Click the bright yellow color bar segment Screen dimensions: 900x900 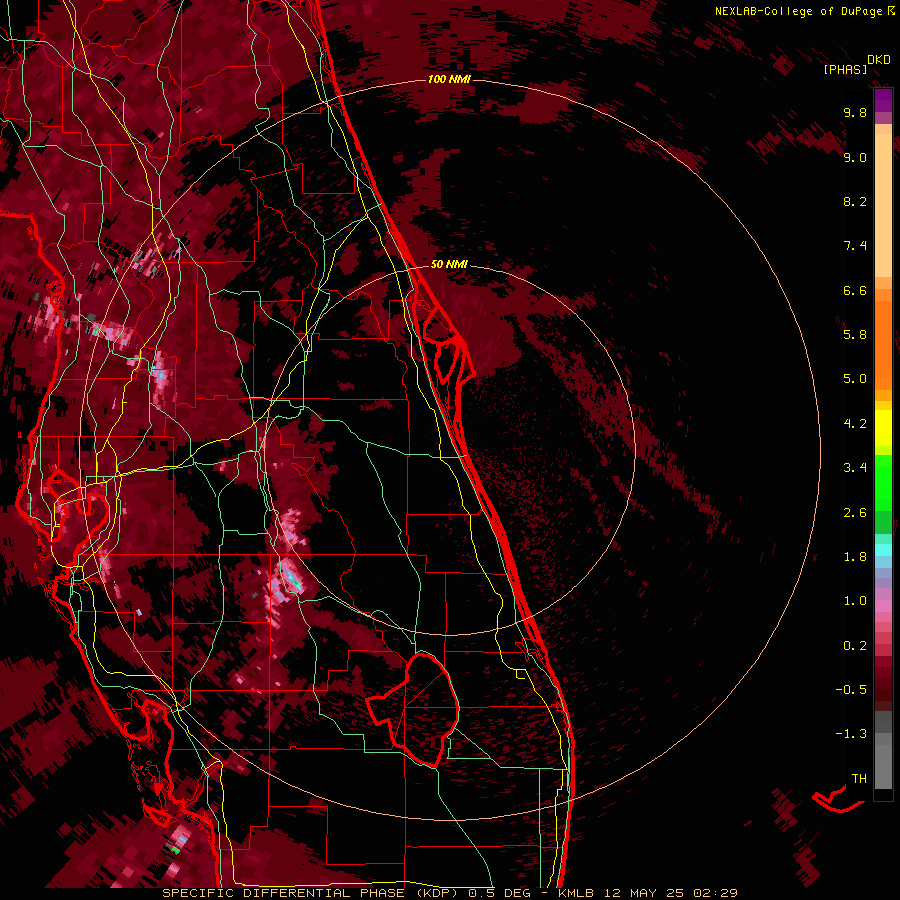pyautogui.click(x=883, y=428)
